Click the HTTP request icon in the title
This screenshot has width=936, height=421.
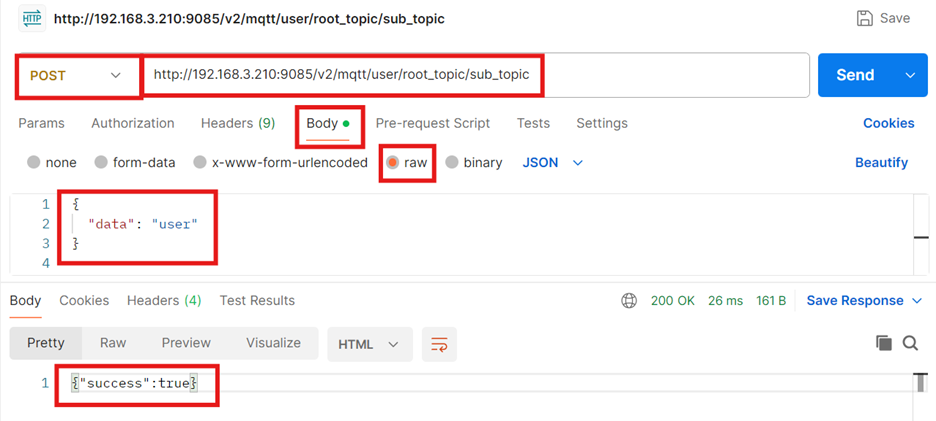click(33, 18)
